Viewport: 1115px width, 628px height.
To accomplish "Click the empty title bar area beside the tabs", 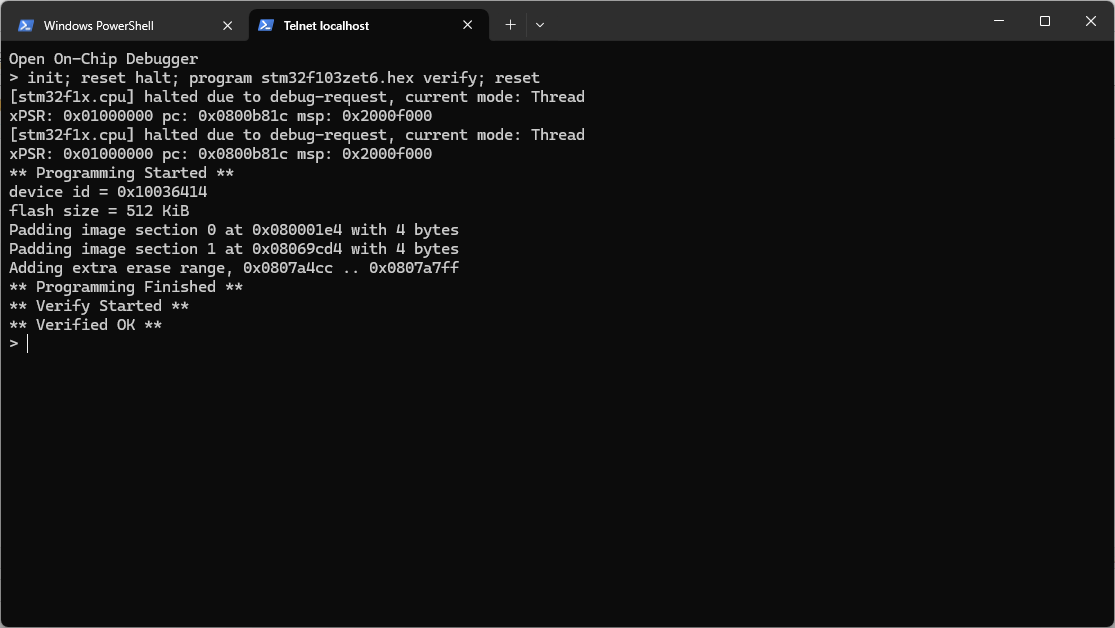I will 761,21.
